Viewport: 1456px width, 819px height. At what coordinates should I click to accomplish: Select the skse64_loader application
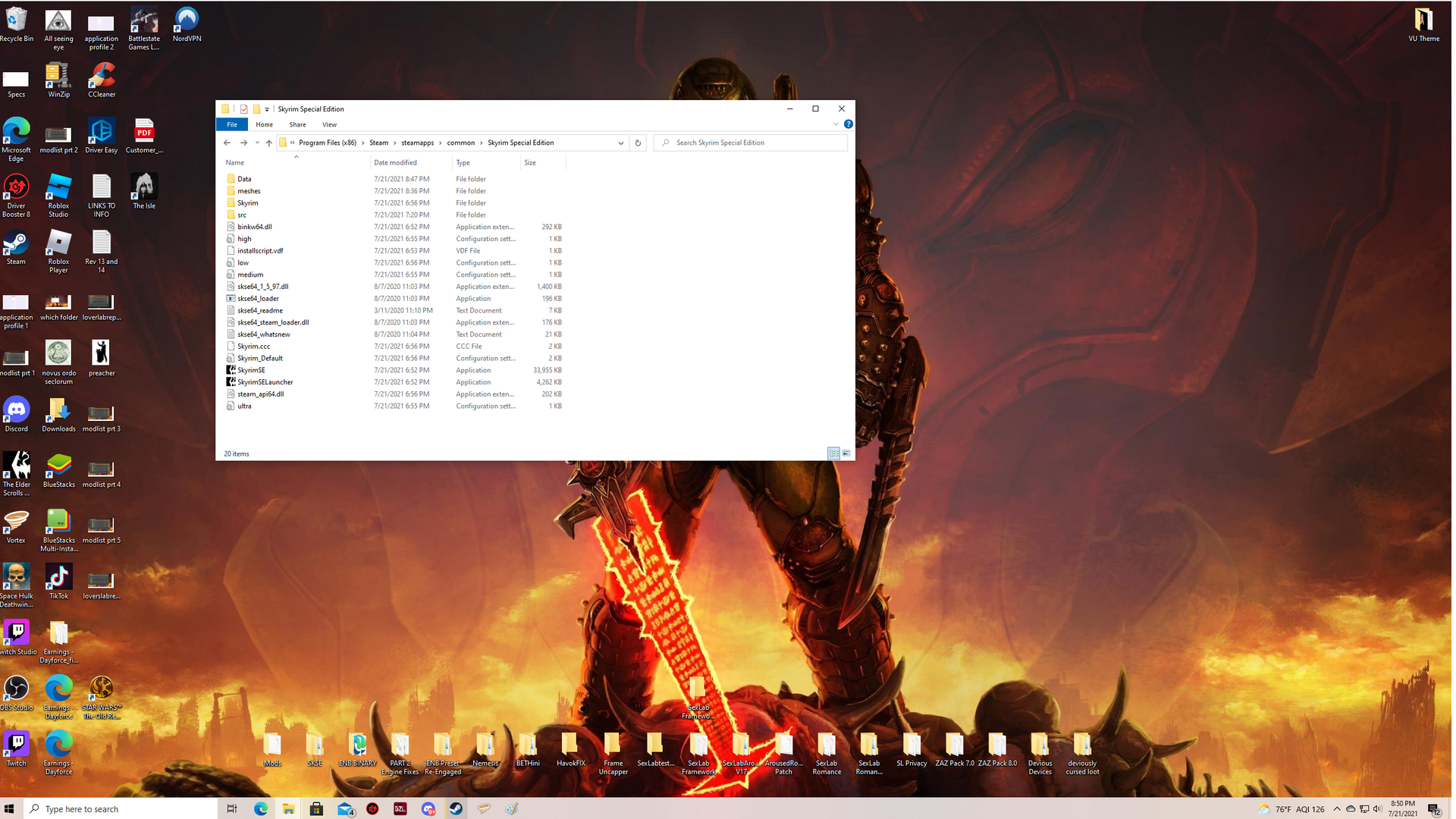258,299
